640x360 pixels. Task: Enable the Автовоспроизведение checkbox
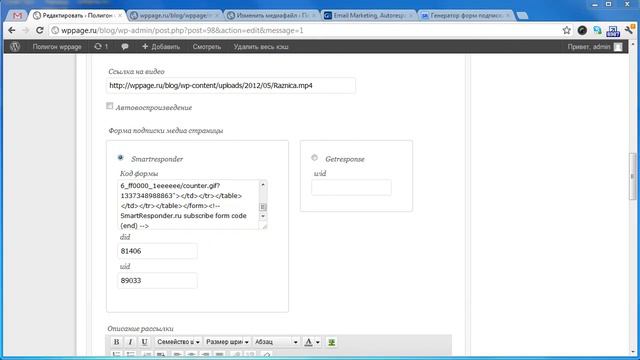coord(109,106)
